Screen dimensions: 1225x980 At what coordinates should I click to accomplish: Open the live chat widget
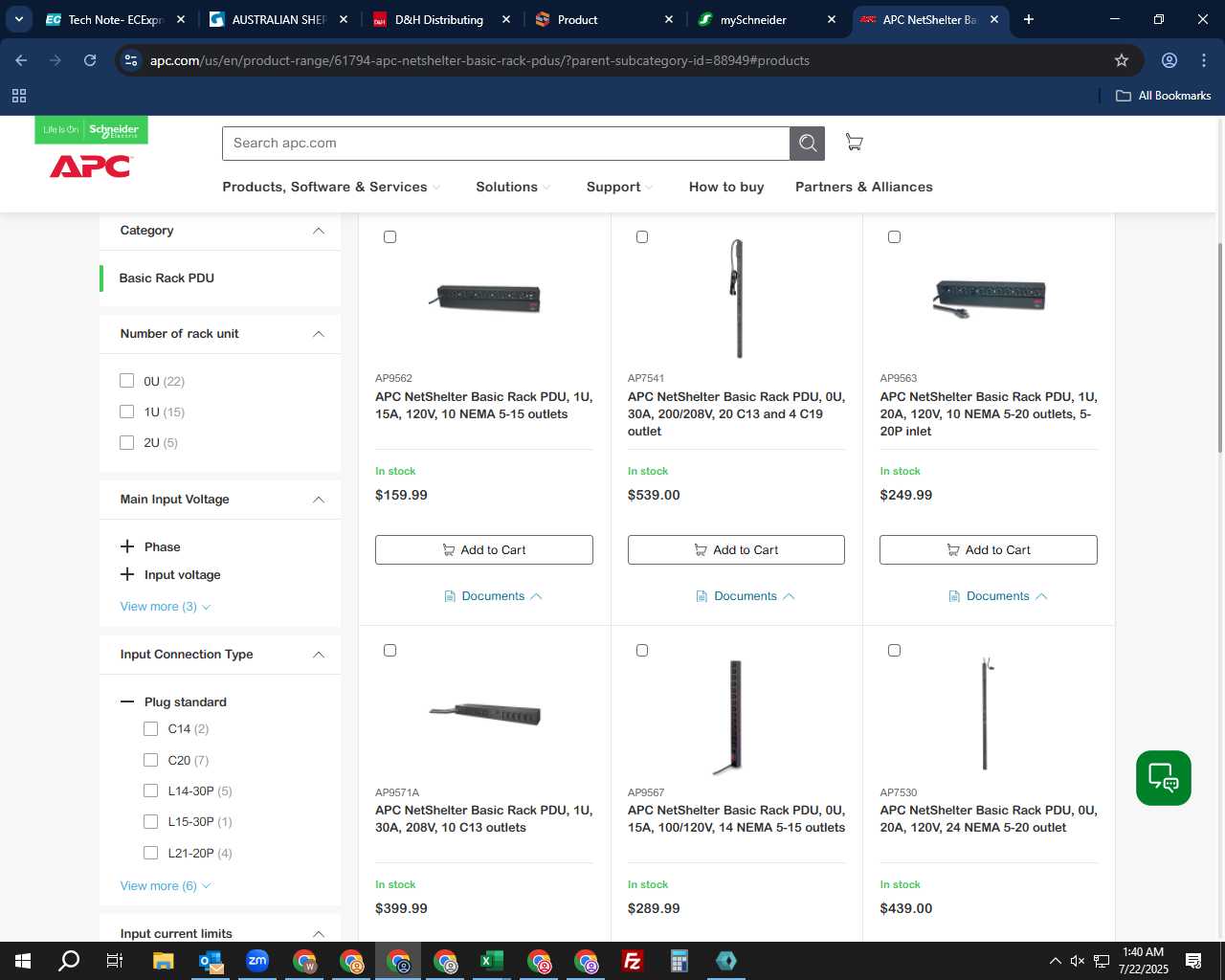coord(1164,778)
